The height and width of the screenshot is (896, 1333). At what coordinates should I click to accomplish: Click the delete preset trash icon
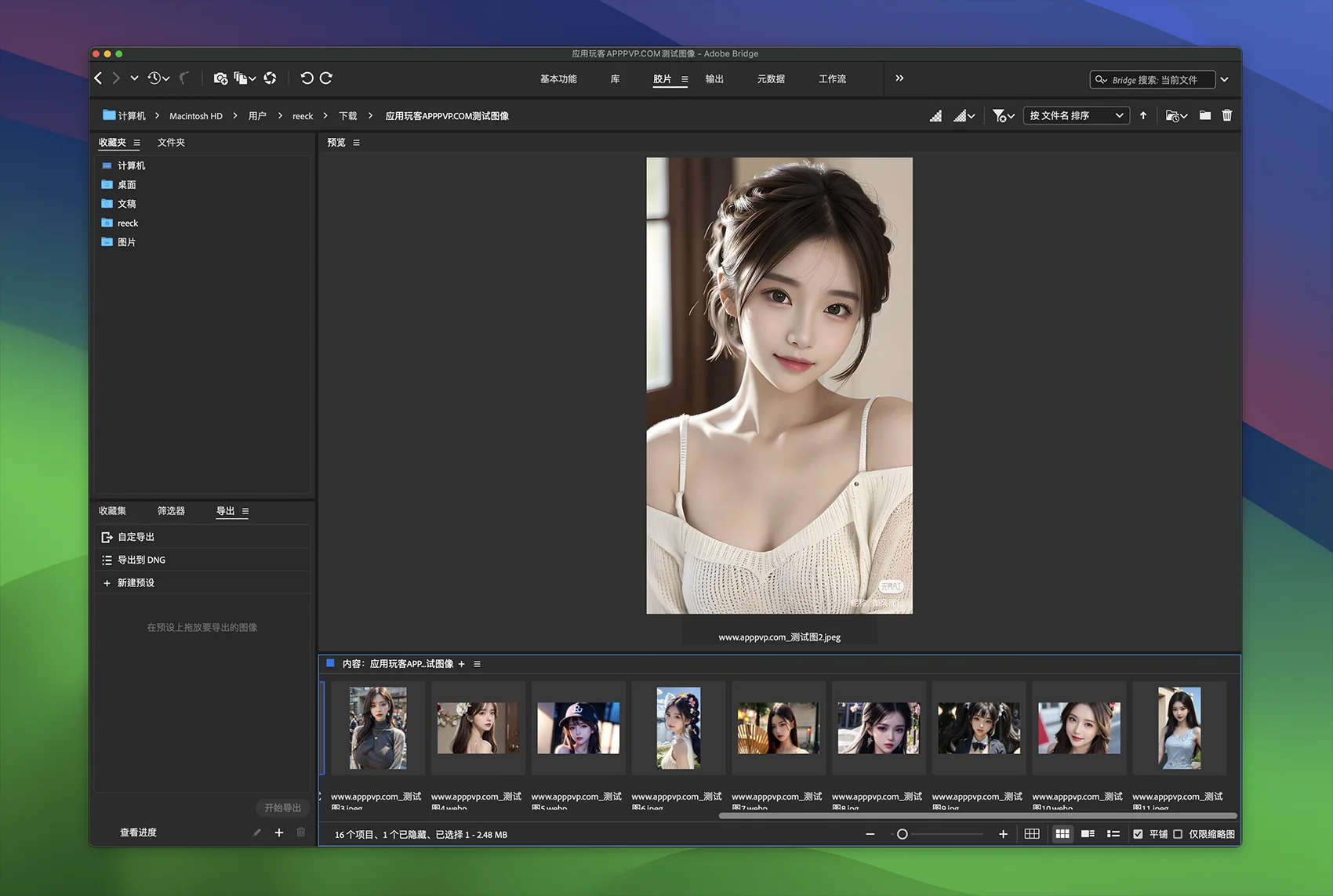(301, 833)
